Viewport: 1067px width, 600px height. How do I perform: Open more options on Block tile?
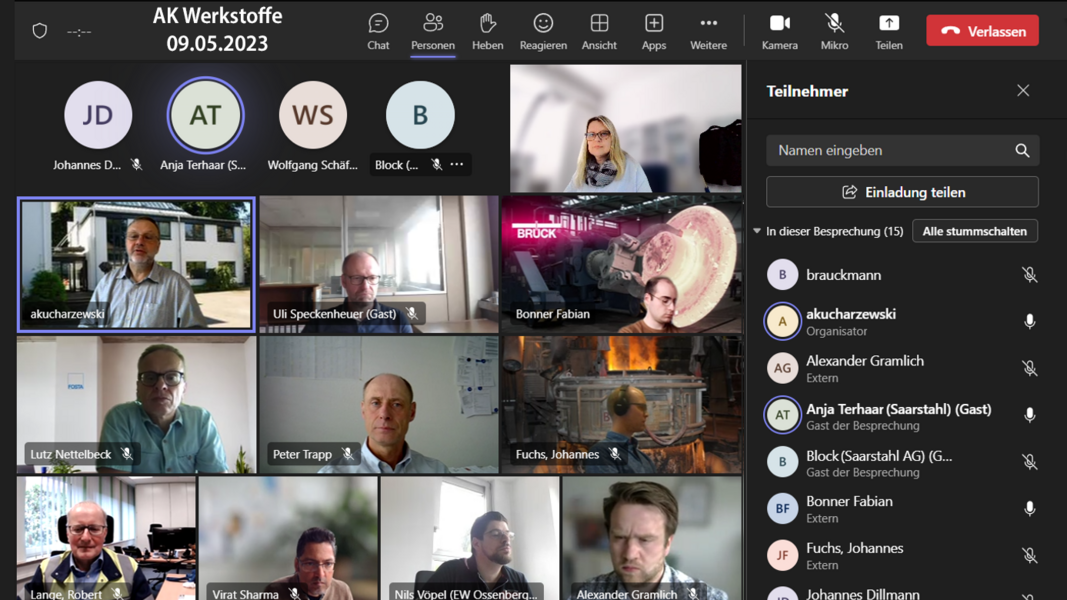(x=457, y=165)
